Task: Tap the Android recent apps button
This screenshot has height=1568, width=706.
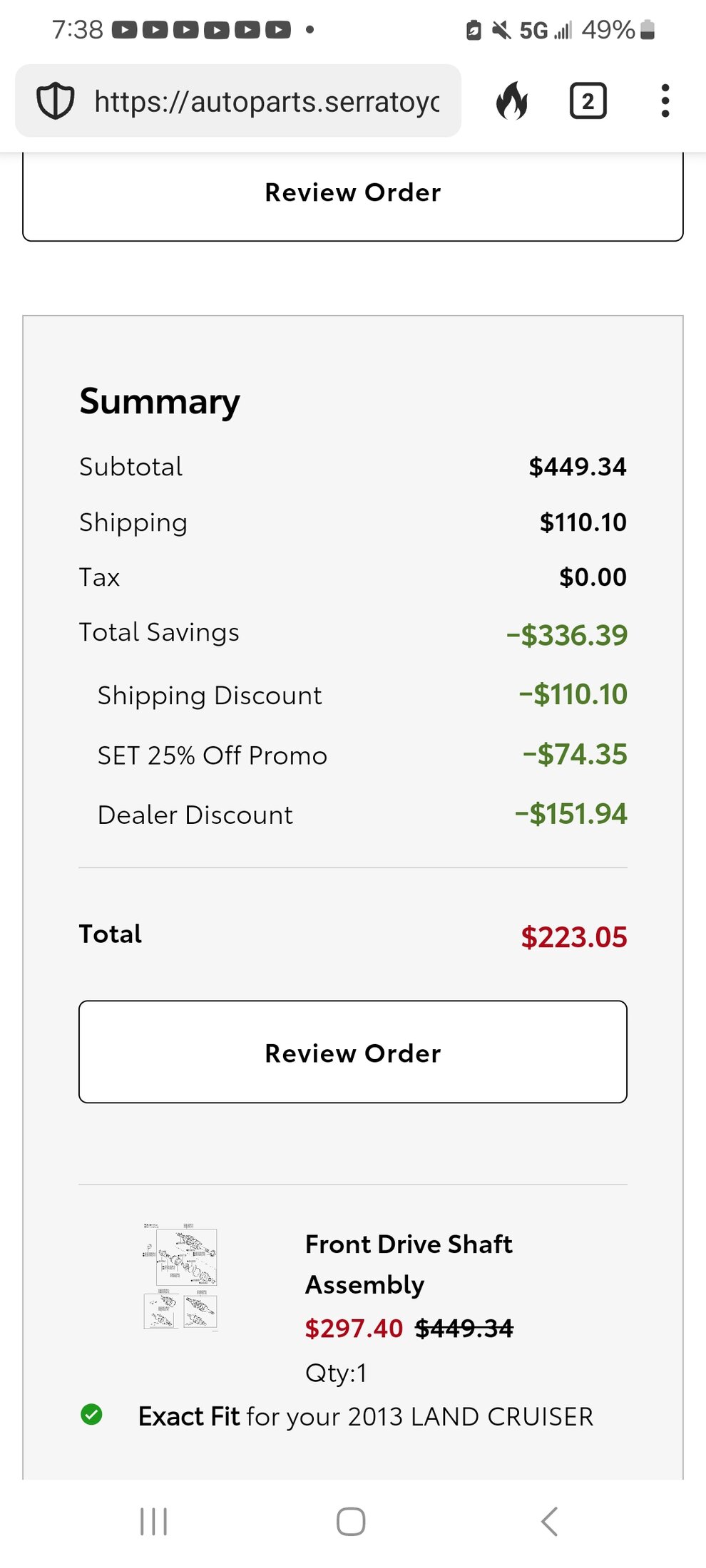Action: pyautogui.click(x=153, y=1522)
